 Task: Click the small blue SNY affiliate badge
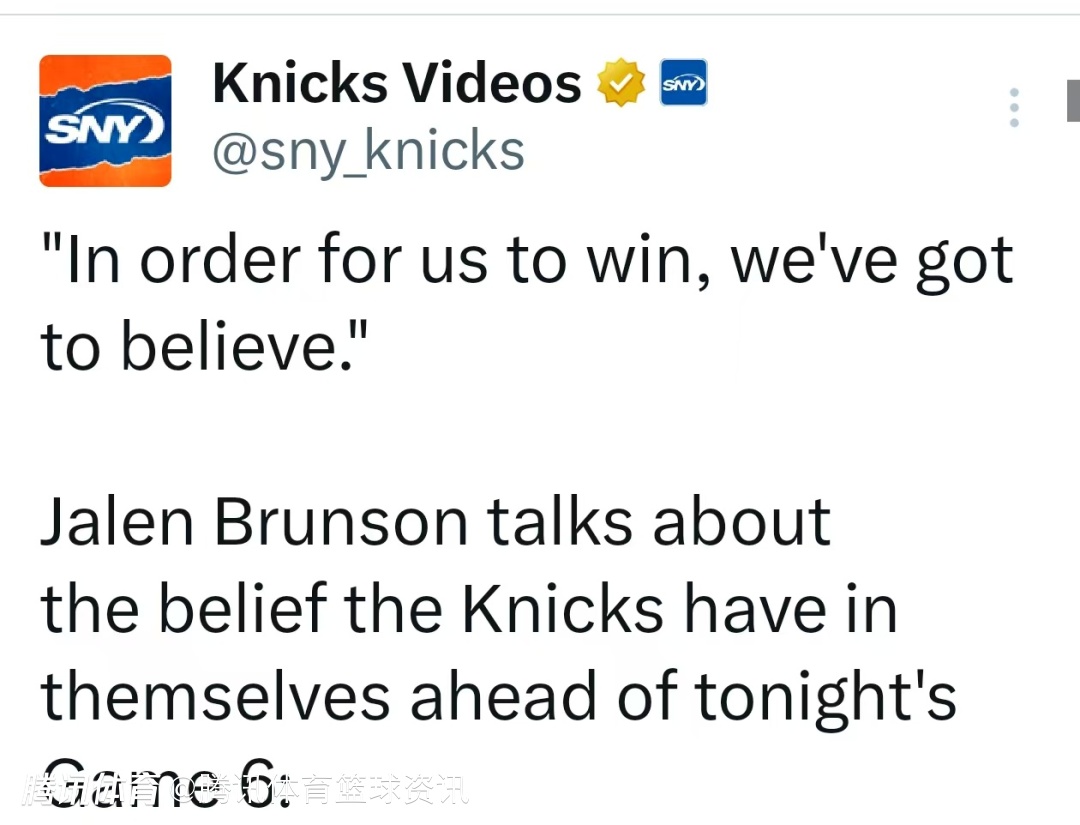click(683, 83)
